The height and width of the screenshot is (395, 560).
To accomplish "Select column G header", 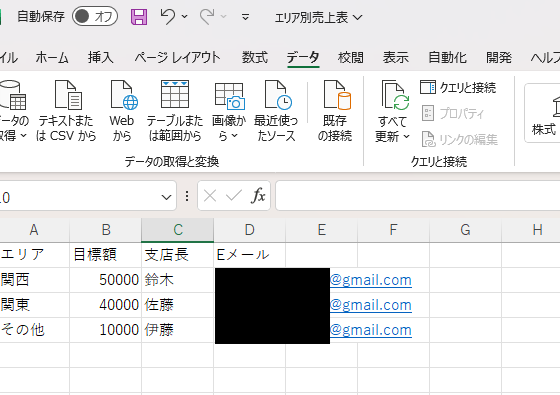I will click(x=465, y=230).
